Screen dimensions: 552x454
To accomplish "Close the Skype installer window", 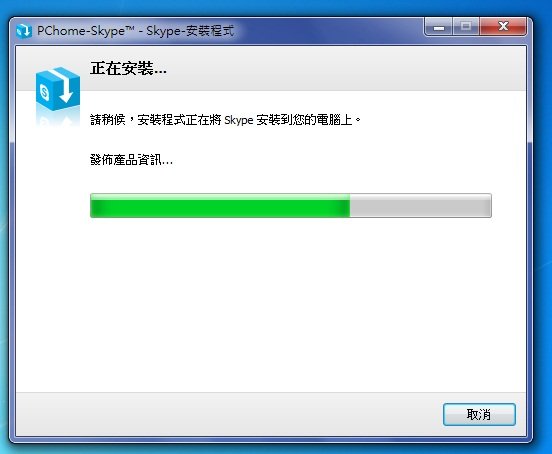I will (503, 27).
